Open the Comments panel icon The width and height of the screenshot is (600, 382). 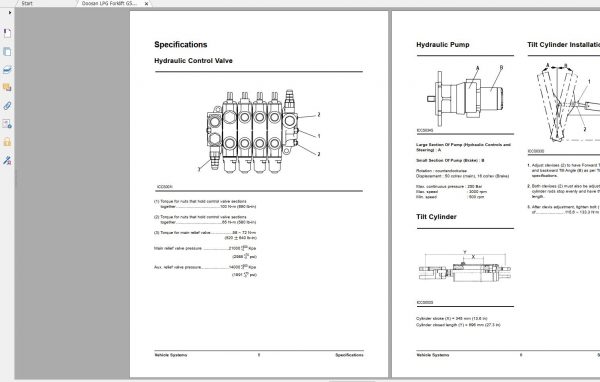[7, 88]
